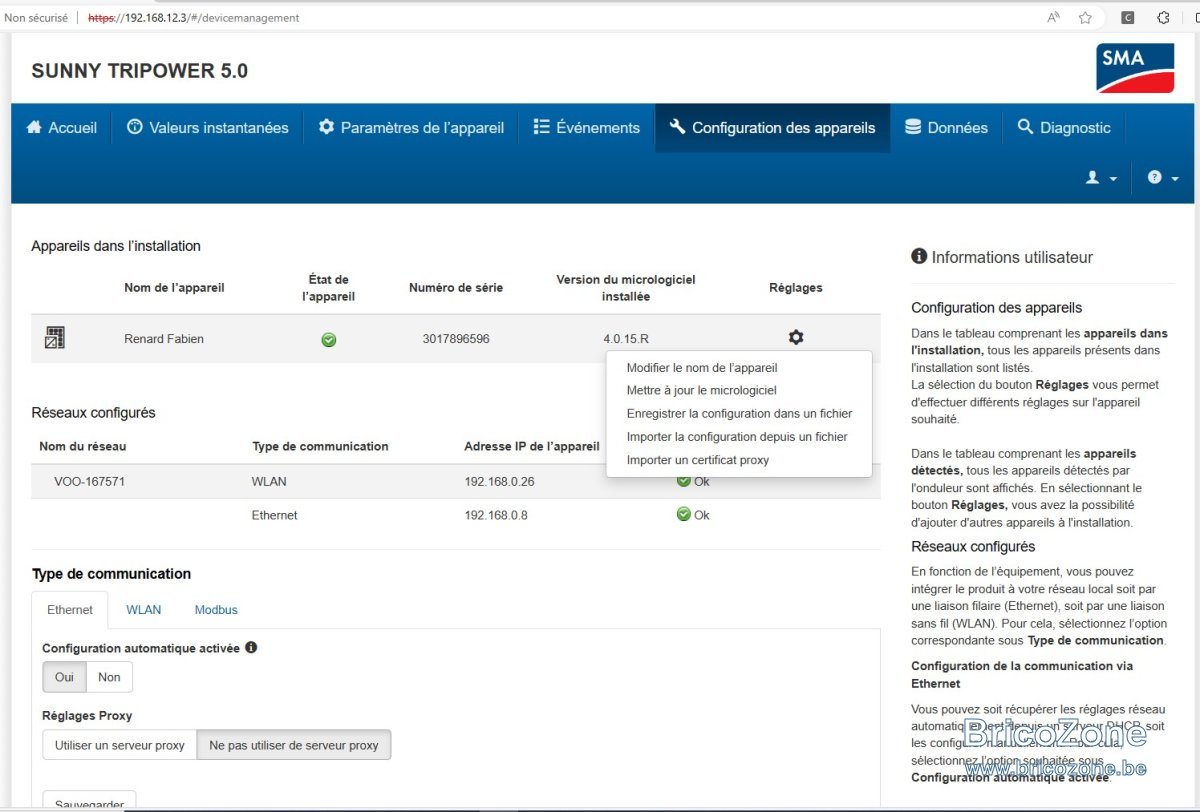Choose Importer la configuration depuis un fichier
This screenshot has height=812, width=1200.
(737, 437)
